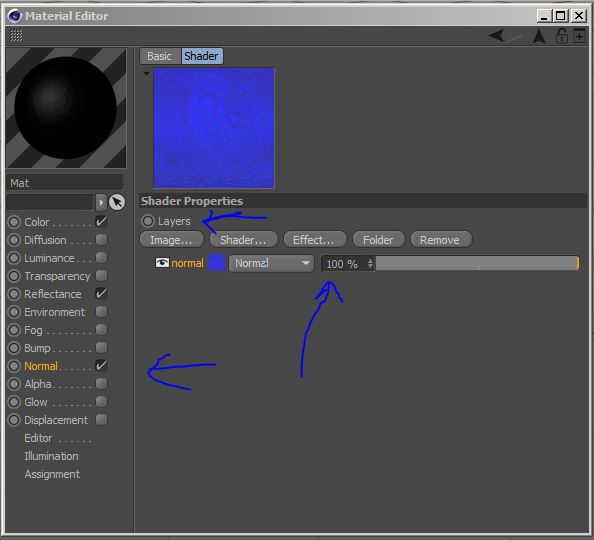
Task: Click the Normal channel animation dot
Action: (14, 366)
